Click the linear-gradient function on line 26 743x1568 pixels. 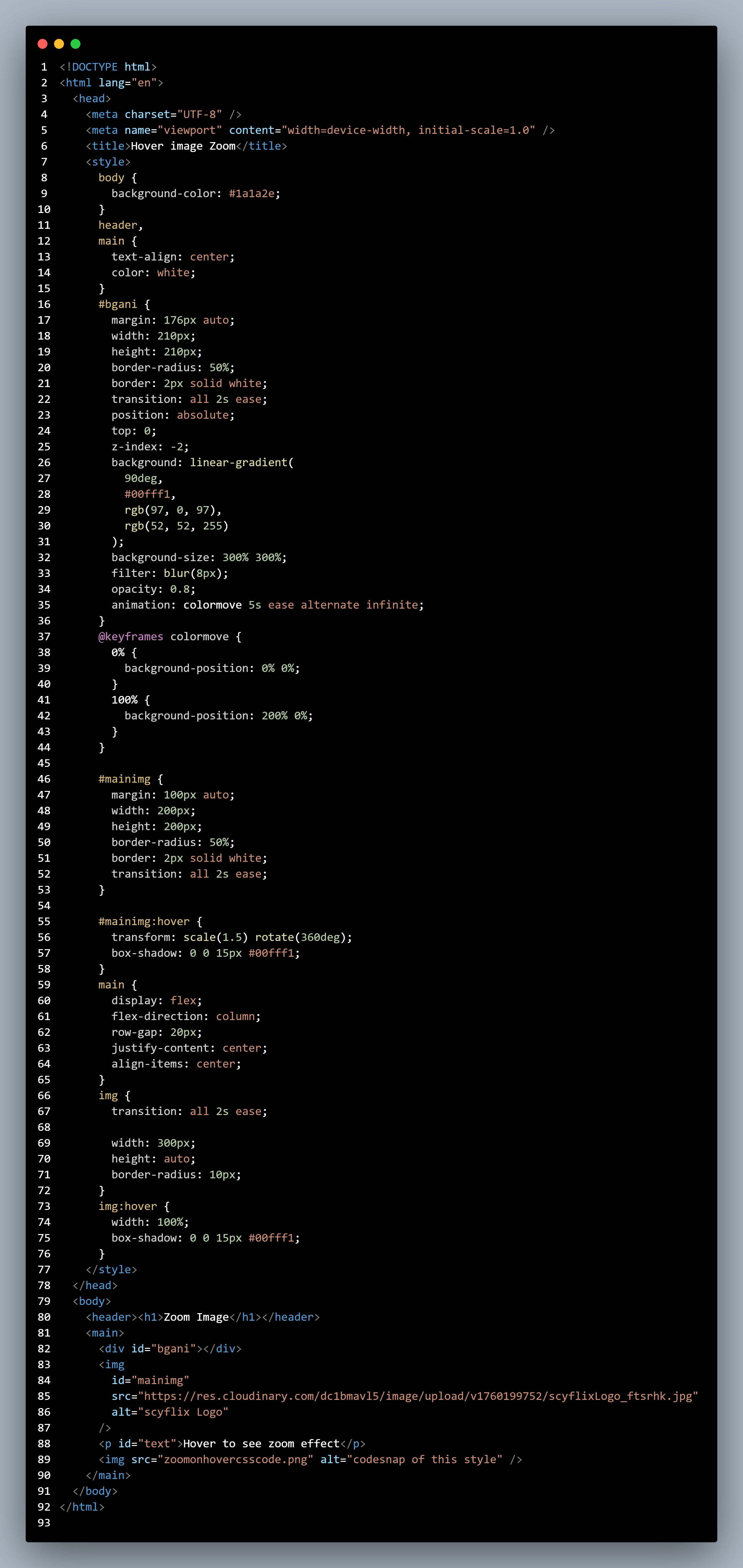click(240, 462)
